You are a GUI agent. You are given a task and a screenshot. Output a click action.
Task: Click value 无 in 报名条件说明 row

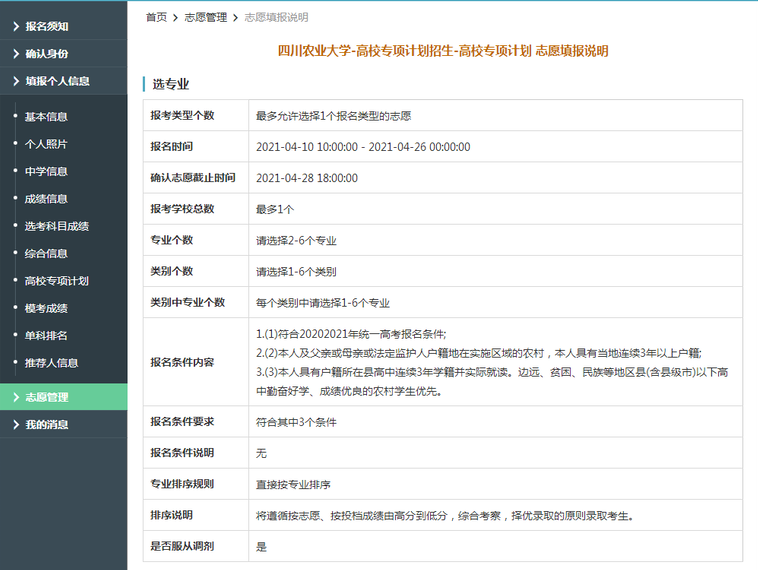click(261, 453)
